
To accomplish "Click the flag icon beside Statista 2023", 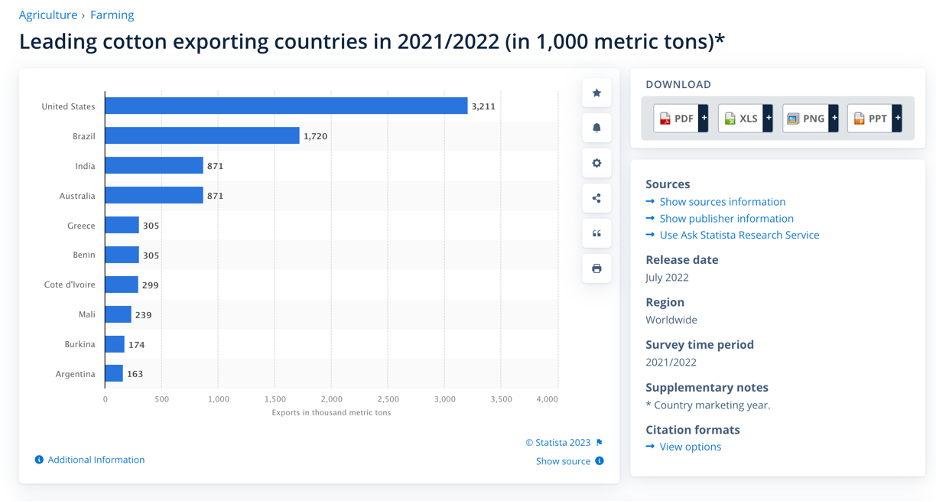I will point(600,442).
